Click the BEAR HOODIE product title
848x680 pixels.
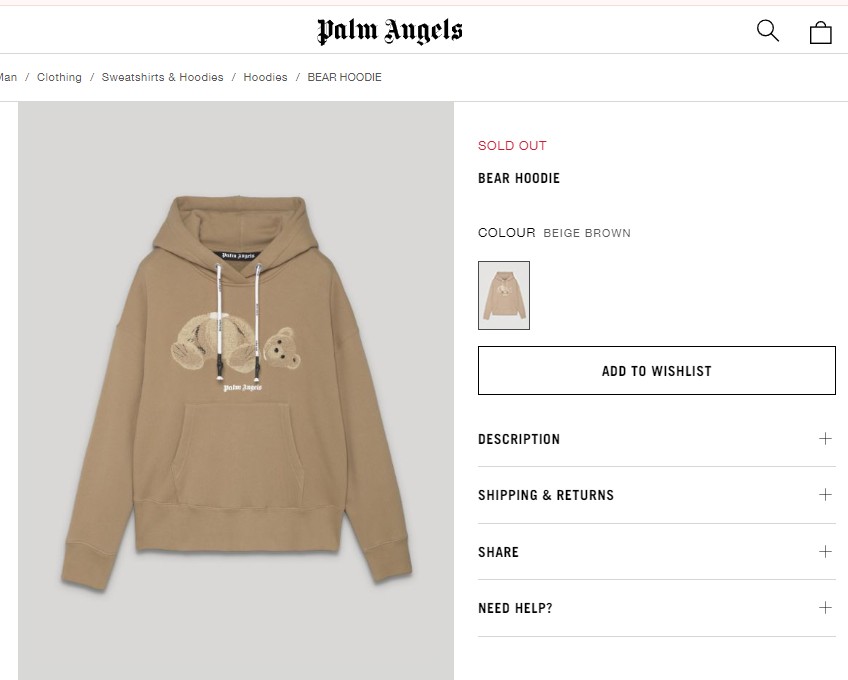tap(519, 178)
